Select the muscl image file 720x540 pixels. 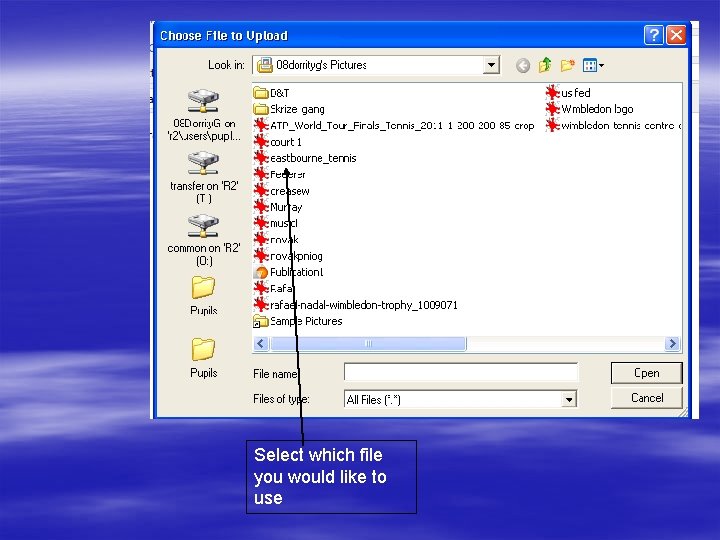276,223
